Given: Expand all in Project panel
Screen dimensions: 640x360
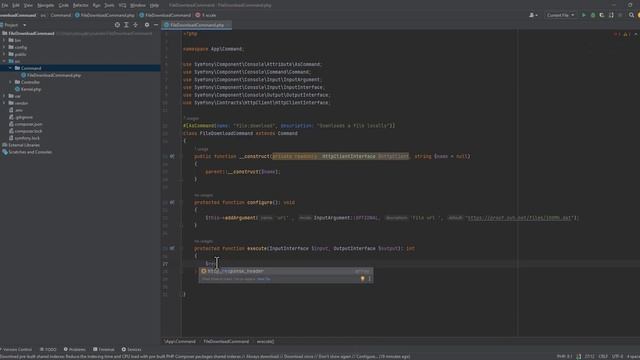Looking at the screenshot, I should tap(126, 25).
